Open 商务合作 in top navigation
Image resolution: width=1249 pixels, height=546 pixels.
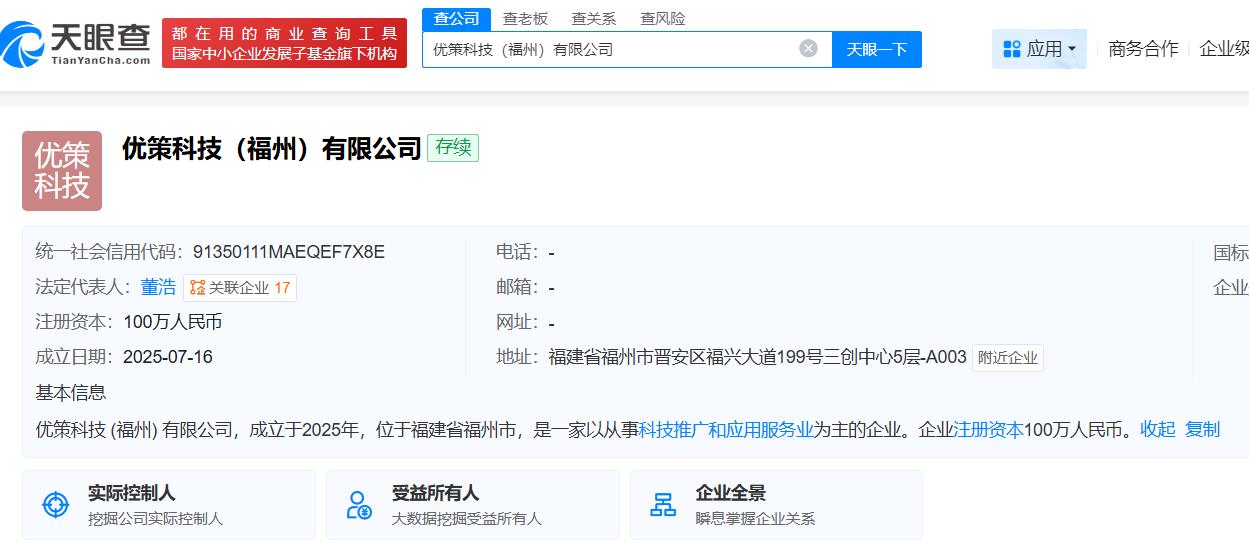point(1143,49)
